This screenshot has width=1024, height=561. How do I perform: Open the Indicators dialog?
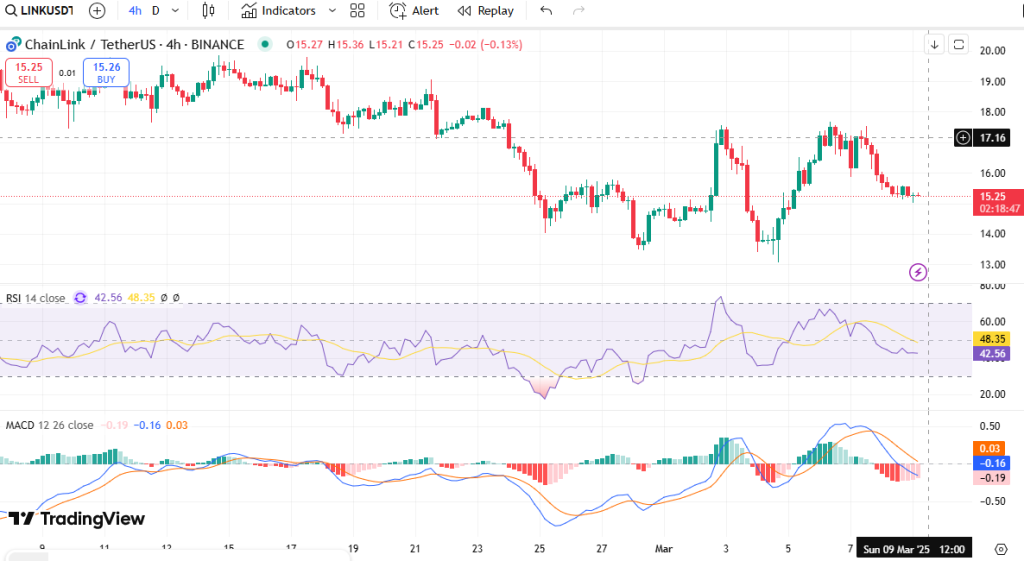pyautogui.click(x=278, y=10)
